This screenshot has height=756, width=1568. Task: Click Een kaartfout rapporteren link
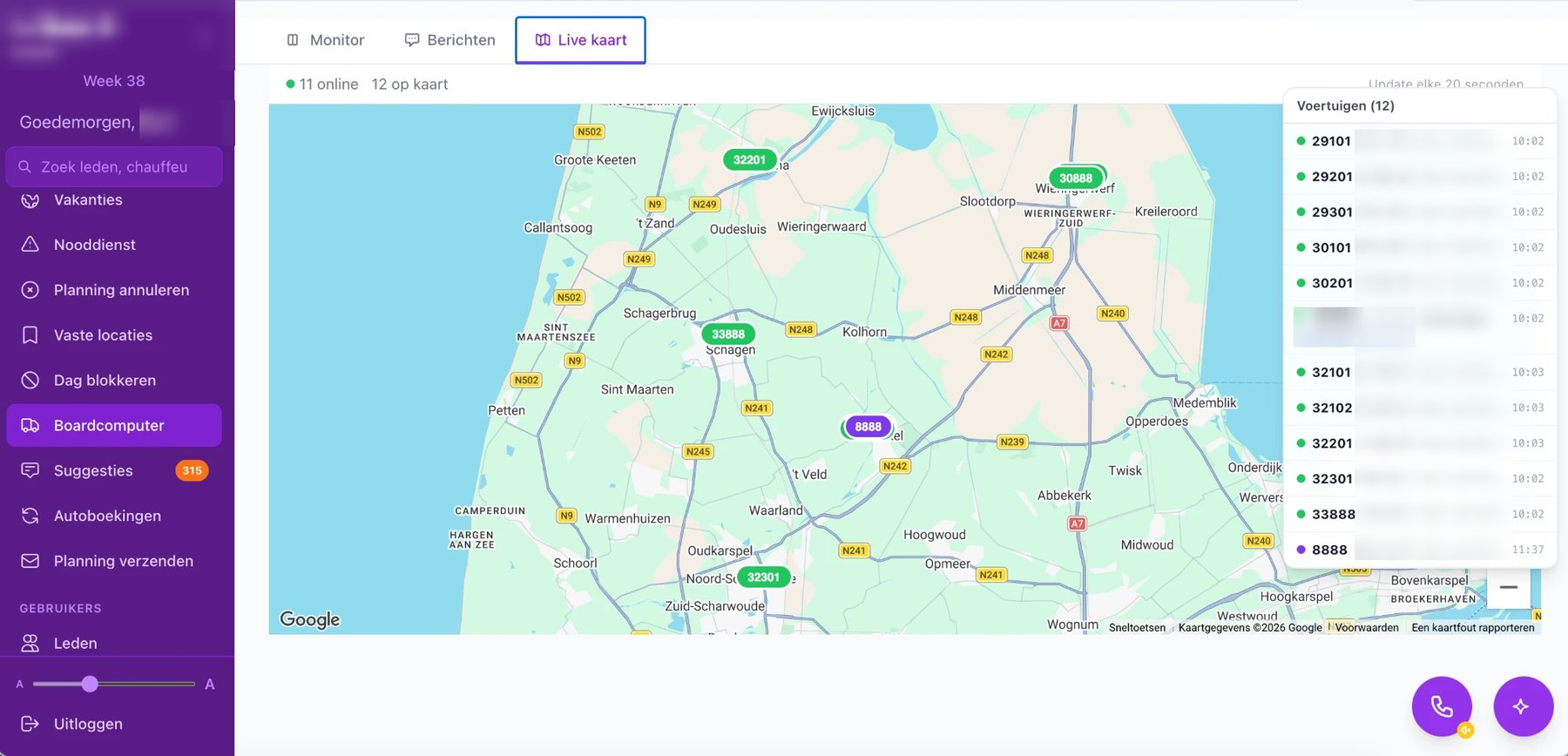pos(1473,628)
